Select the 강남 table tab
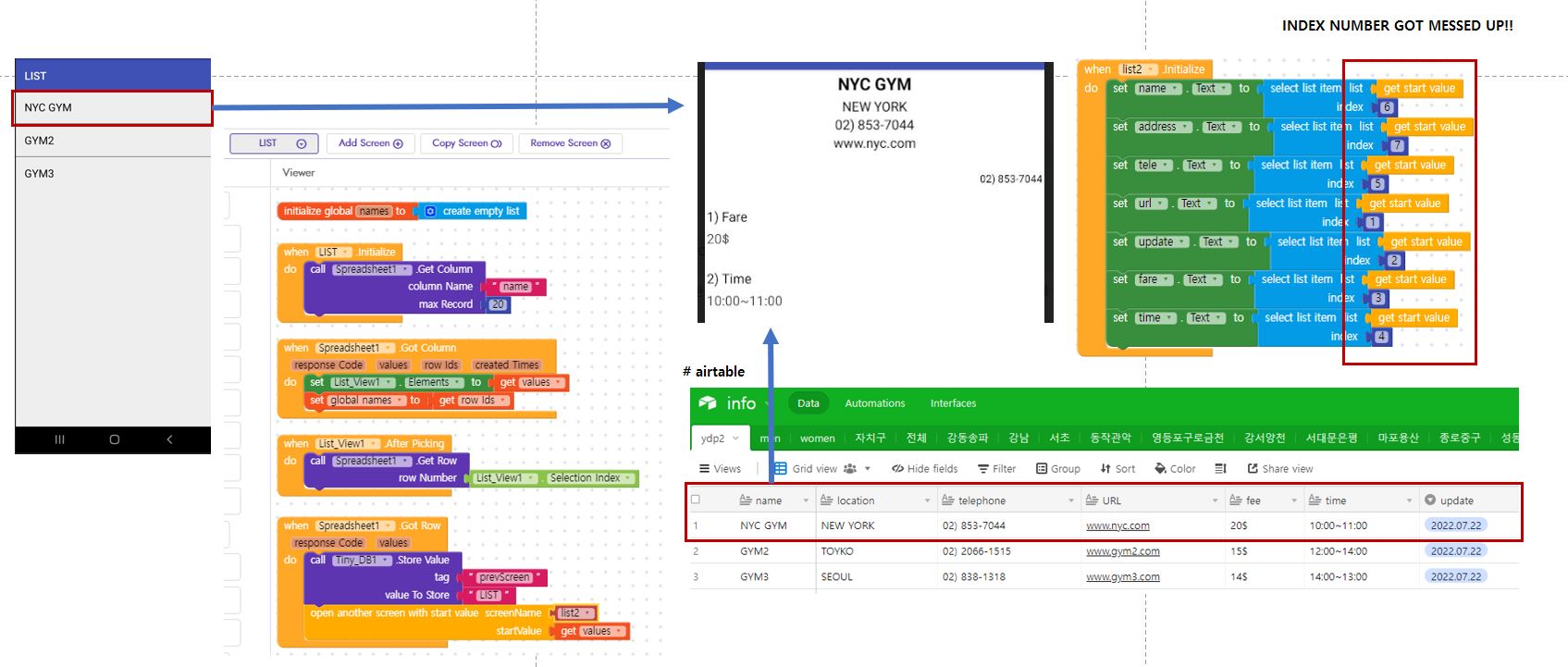1568x667 pixels. click(1019, 438)
